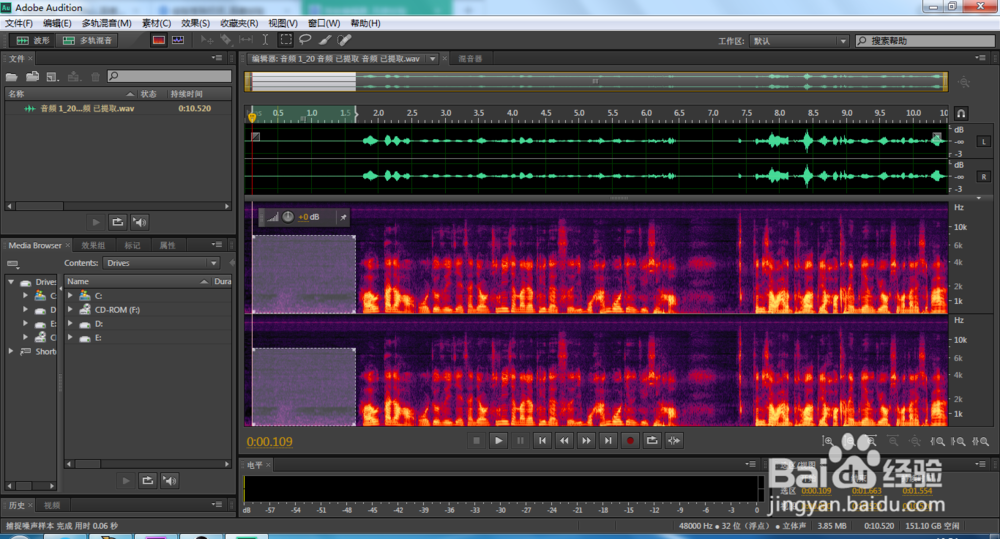Switch to Waveform (波形) editor view
1000x539 pixels.
point(33,40)
